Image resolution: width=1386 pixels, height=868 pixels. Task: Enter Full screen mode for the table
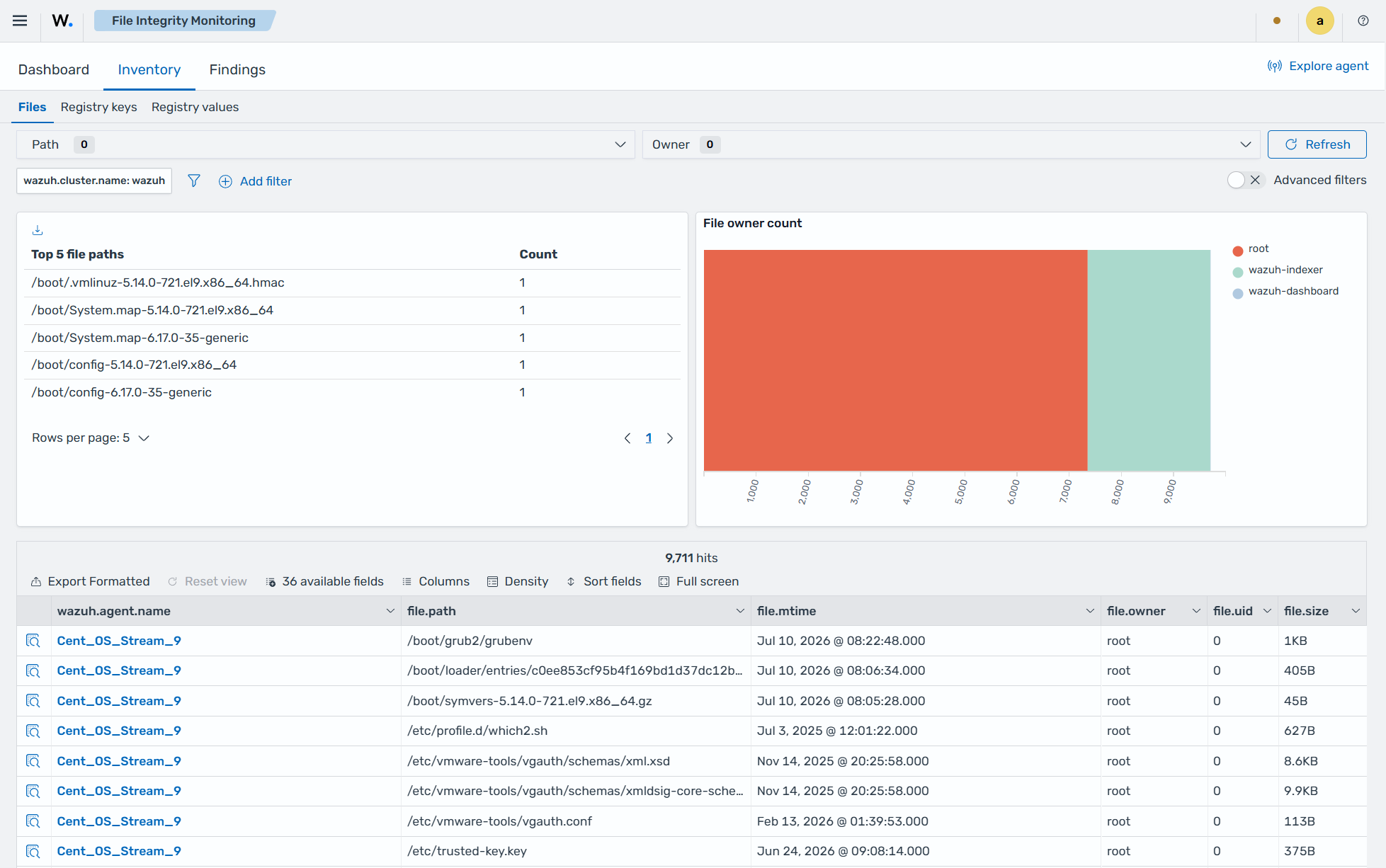point(699,581)
